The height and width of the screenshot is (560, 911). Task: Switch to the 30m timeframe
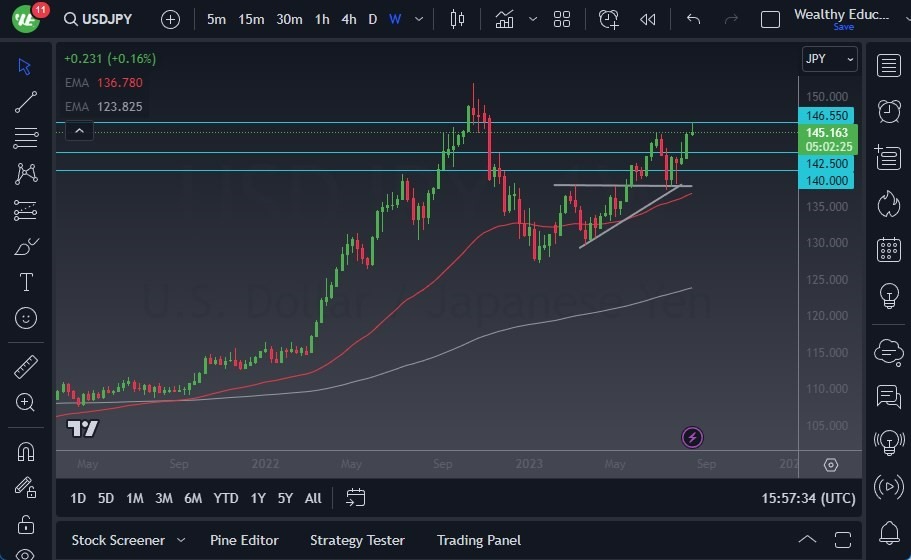click(x=289, y=19)
